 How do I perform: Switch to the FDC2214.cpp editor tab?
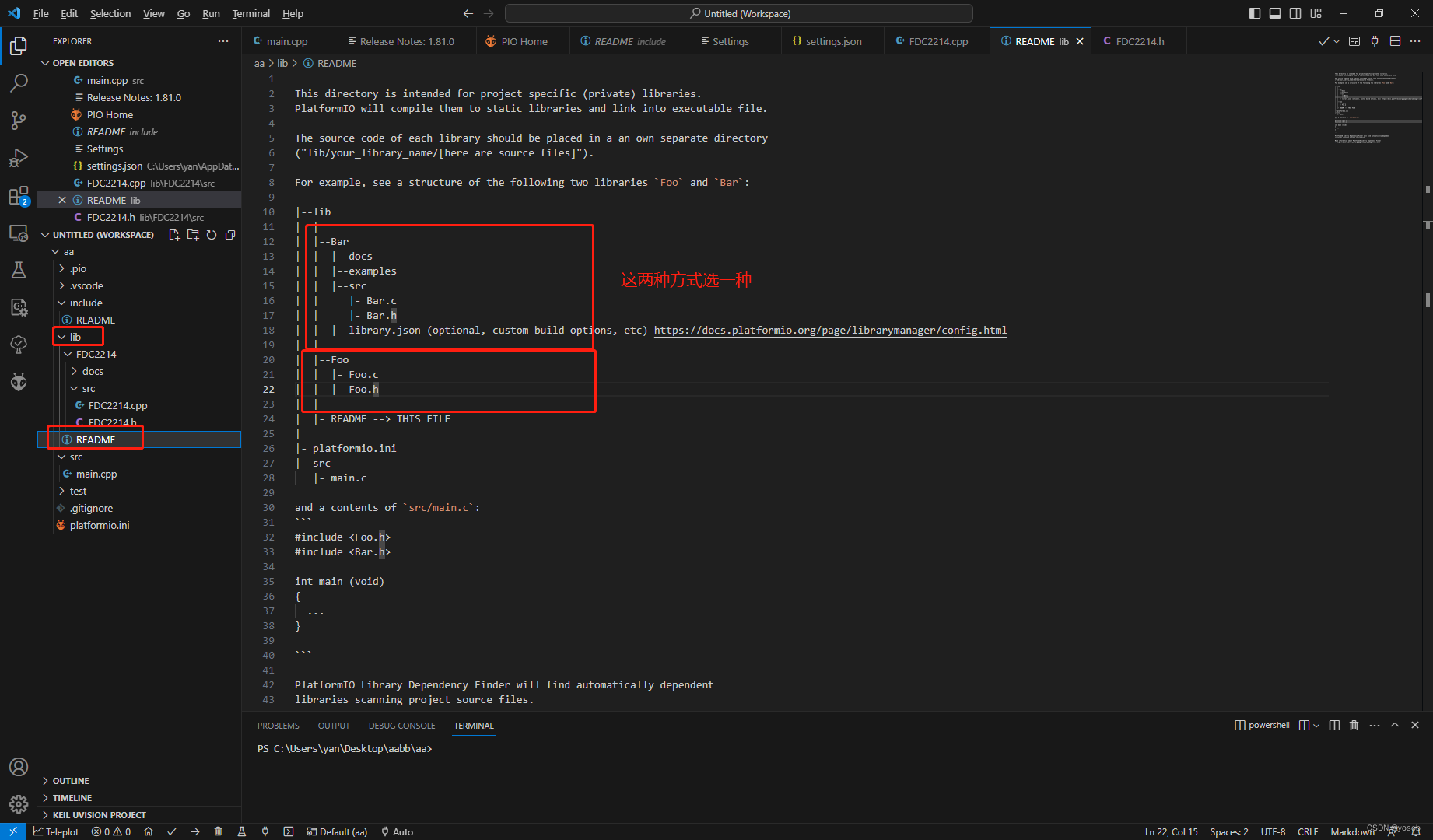[937, 41]
